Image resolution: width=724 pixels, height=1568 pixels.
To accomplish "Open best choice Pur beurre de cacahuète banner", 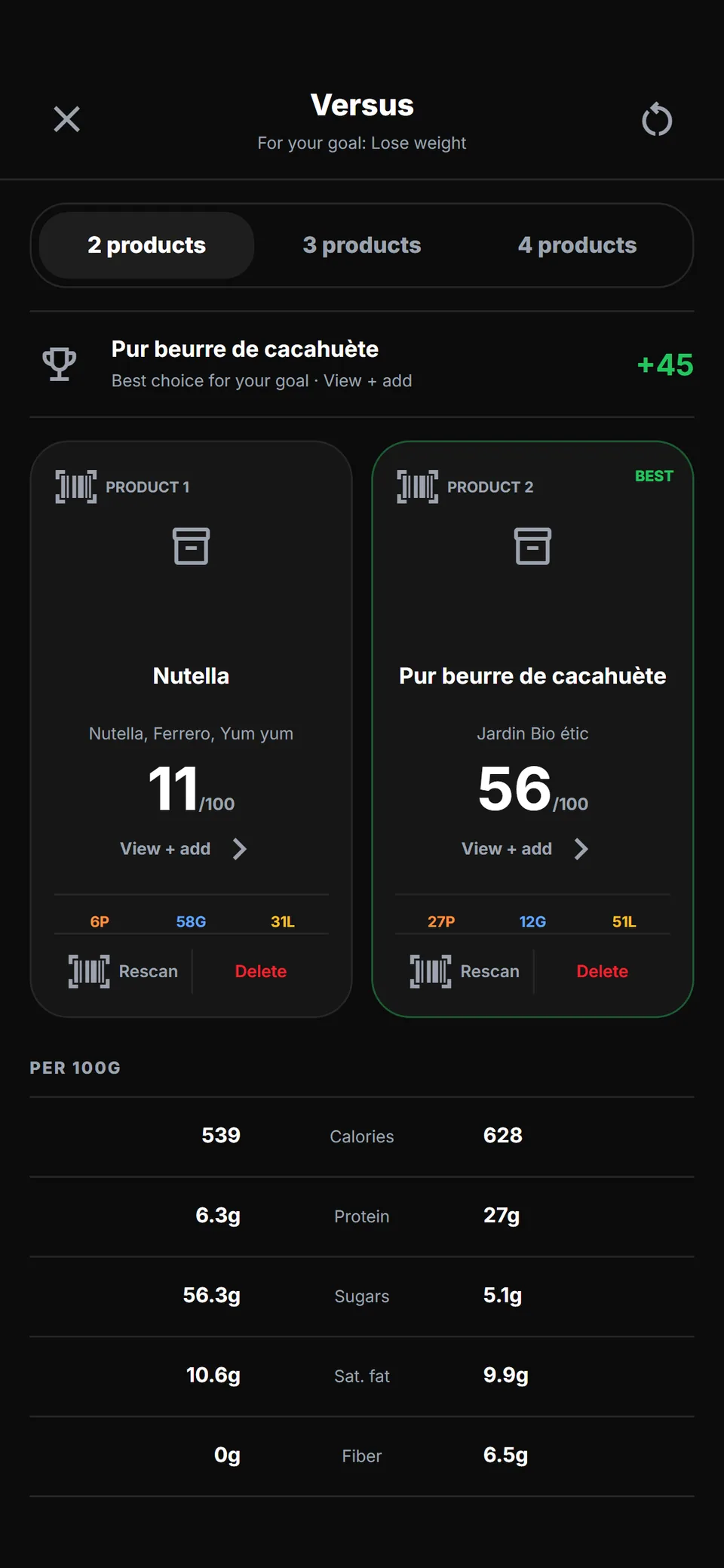I will pyautogui.click(x=362, y=364).
